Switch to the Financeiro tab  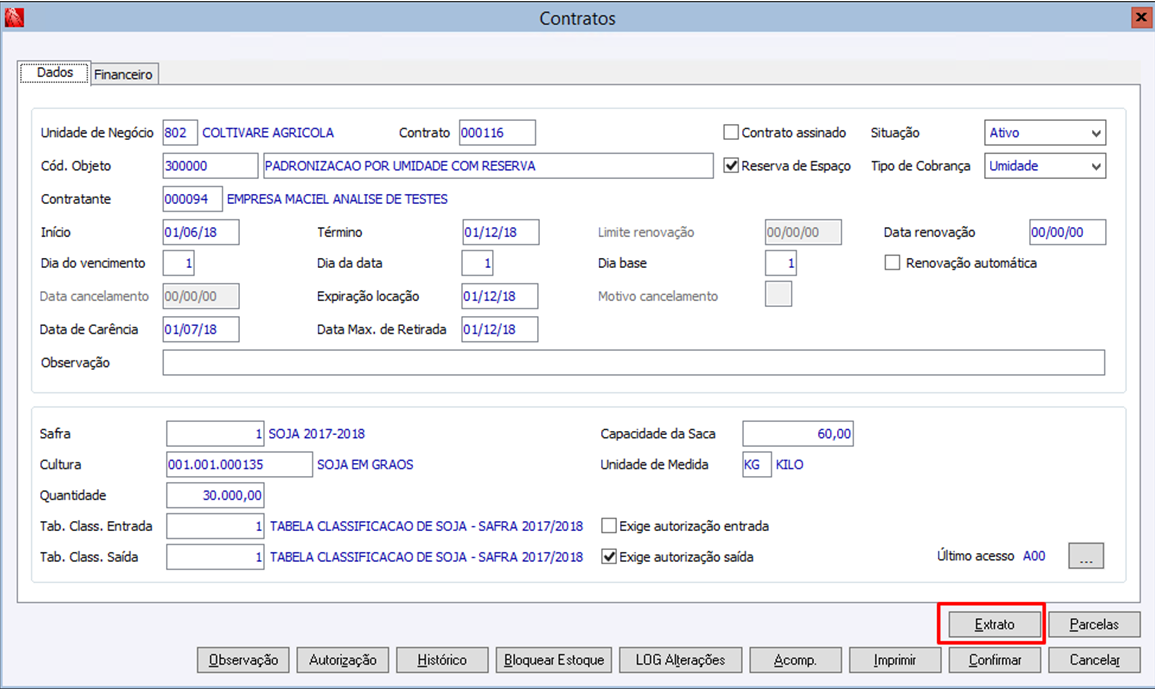[124, 74]
